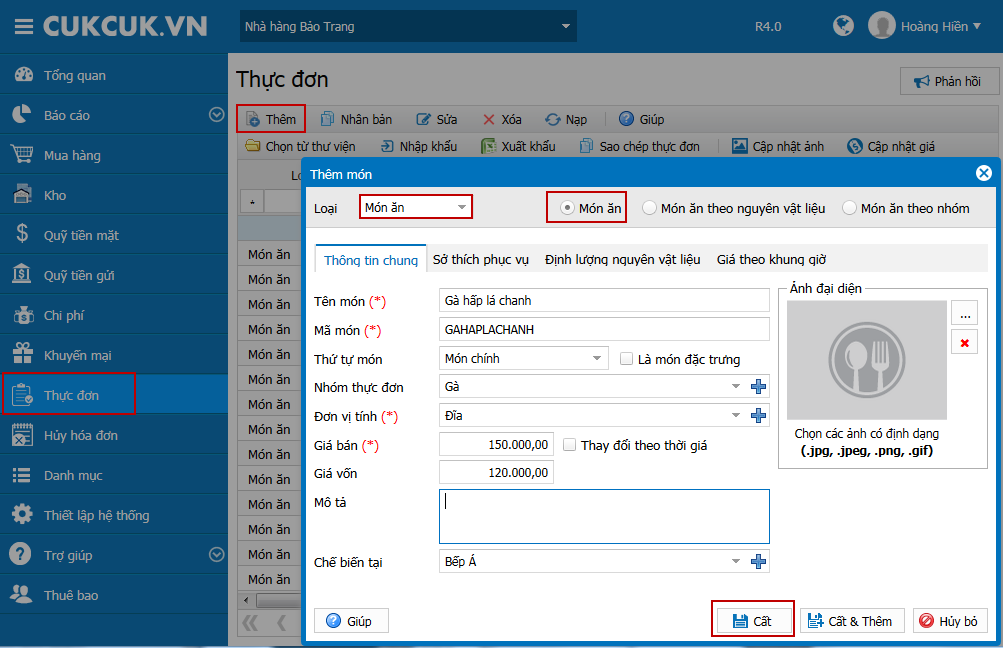Switch to Thông tin chung tab

tap(370, 260)
